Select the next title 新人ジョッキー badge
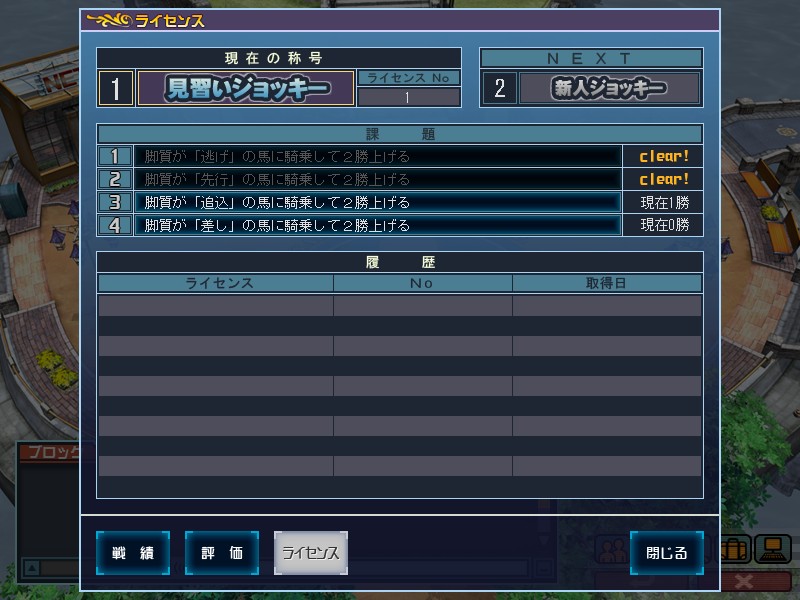The width and height of the screenshot is (800, 600). pos(609,88)
